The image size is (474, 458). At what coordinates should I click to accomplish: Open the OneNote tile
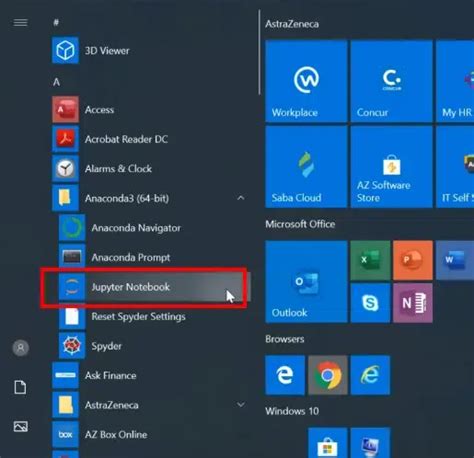[413, 303]
